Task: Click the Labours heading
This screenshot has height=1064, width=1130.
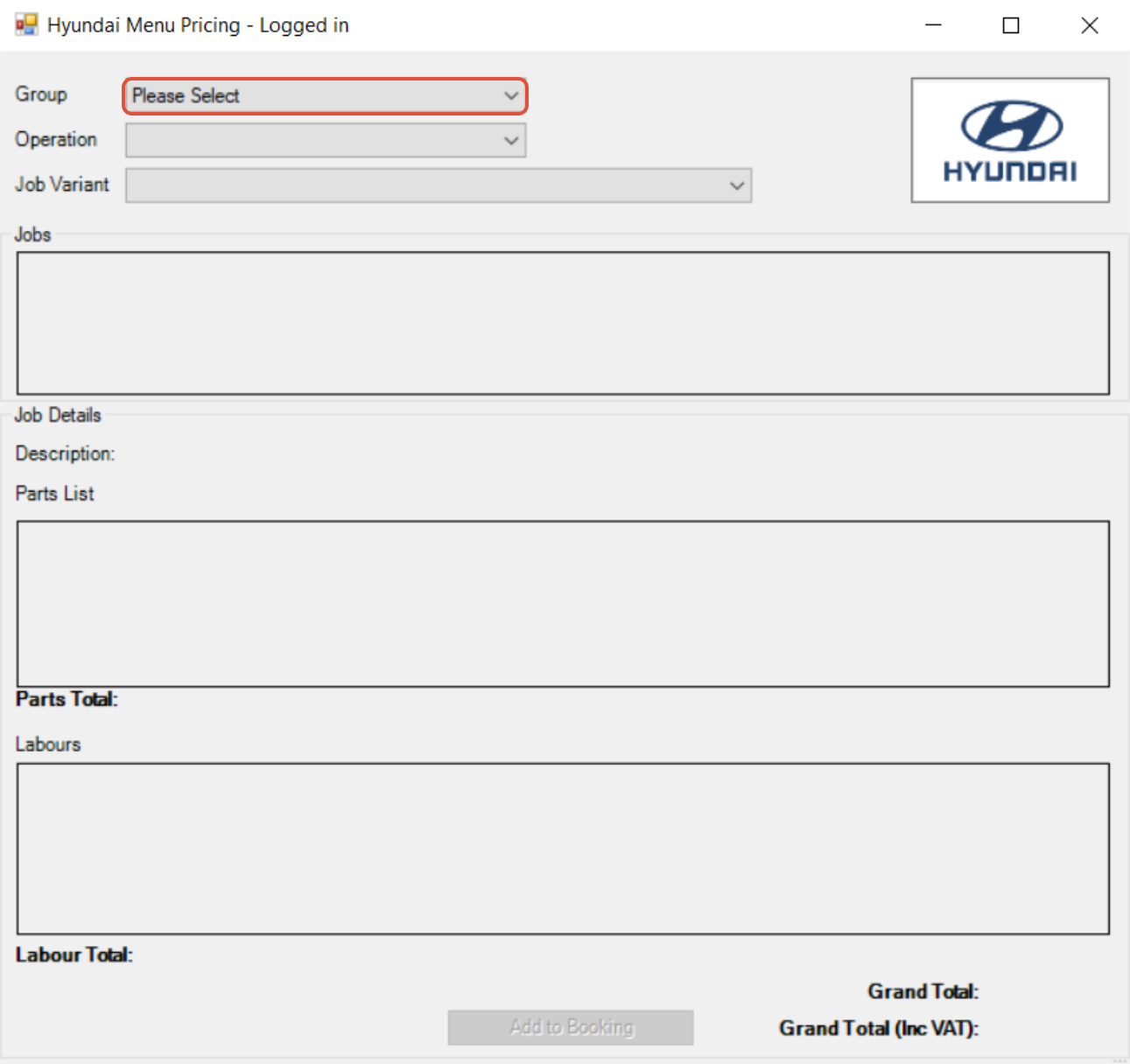Action: click(x=48, y=745)
